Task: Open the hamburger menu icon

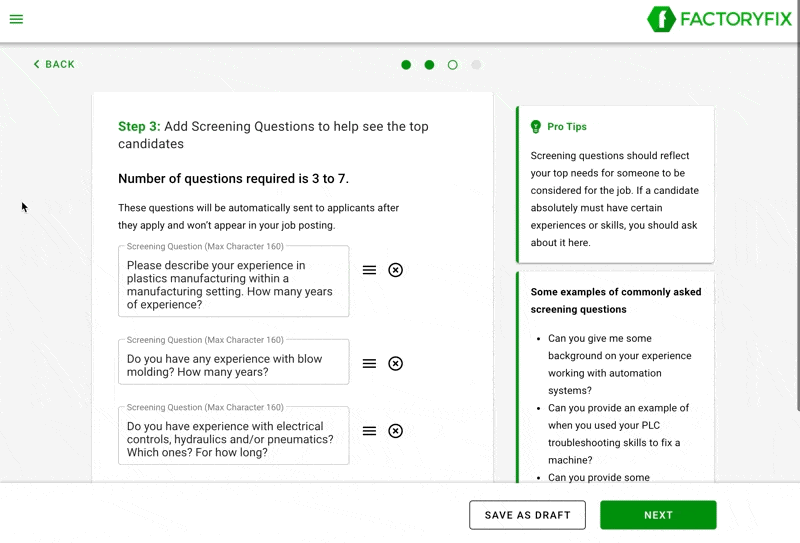Action: tap(16, 19)
